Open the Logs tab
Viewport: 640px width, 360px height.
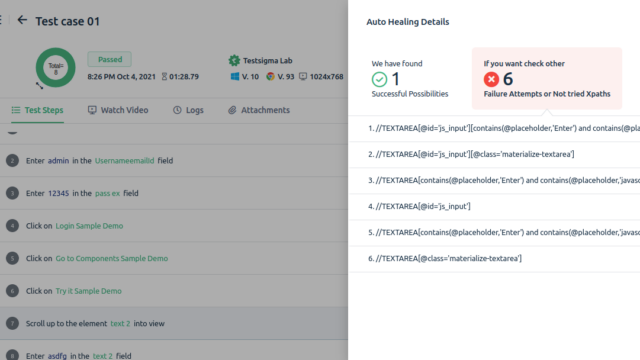click(x=188, y=110)
